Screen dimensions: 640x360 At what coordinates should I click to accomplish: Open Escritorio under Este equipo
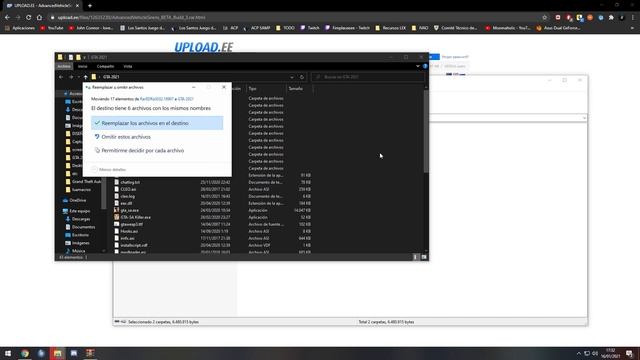(x=80, y=235)
